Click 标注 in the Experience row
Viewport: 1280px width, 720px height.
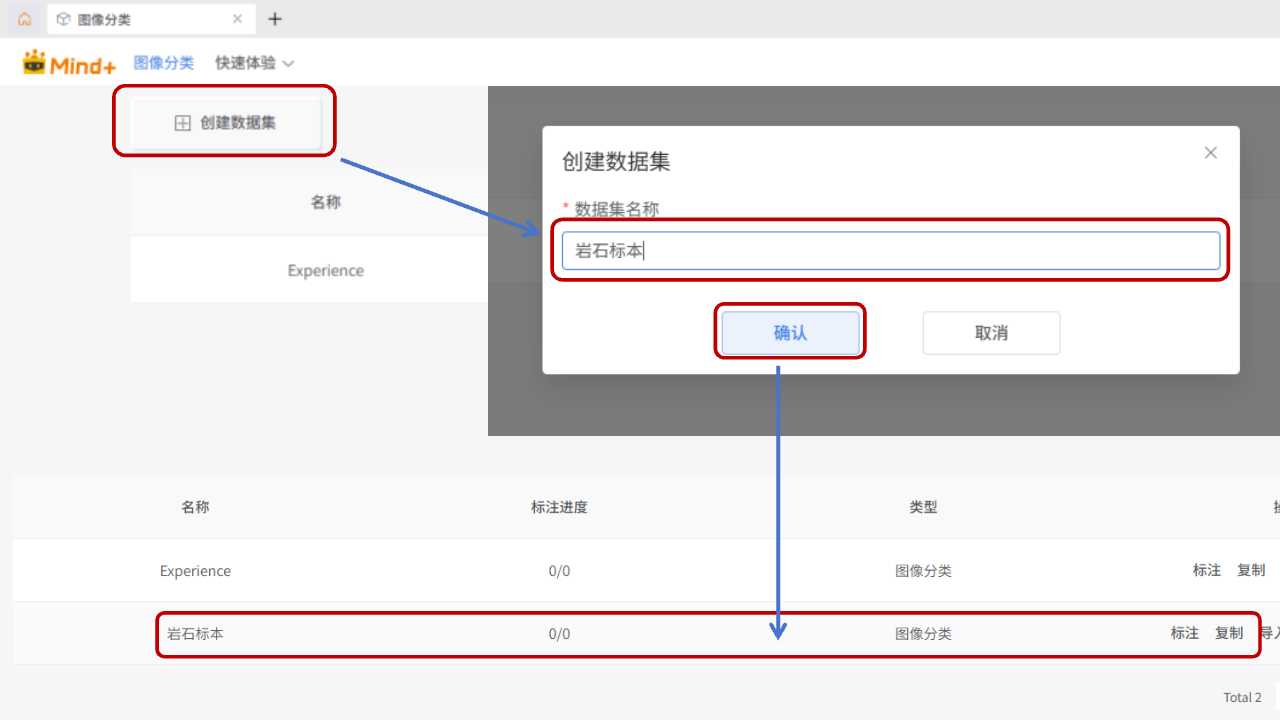(1206, 570)
